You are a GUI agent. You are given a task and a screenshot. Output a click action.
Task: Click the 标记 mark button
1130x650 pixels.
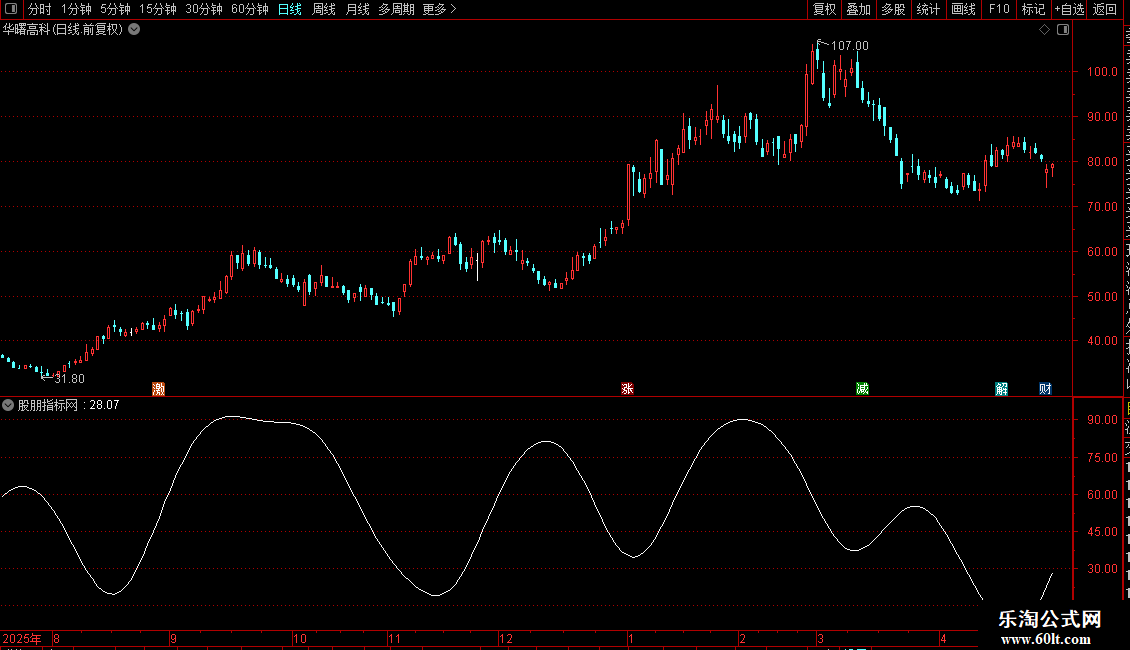tap(1033, 9)
